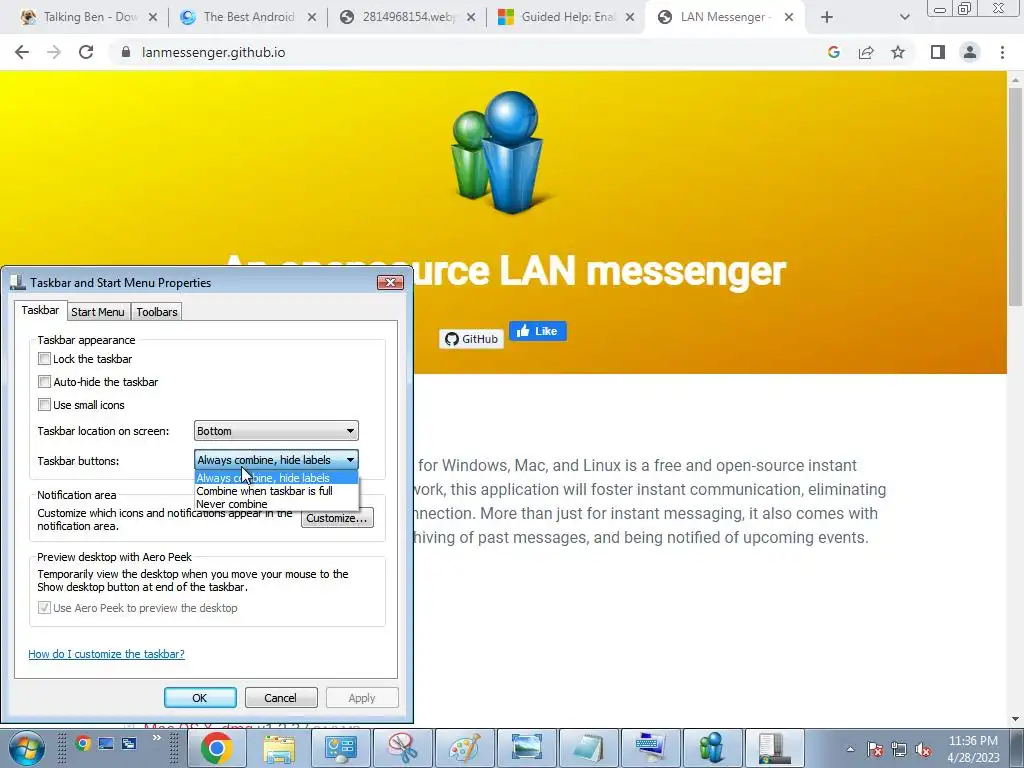
Task: Open Notepad from taskbar
Action: click(588, 748)
